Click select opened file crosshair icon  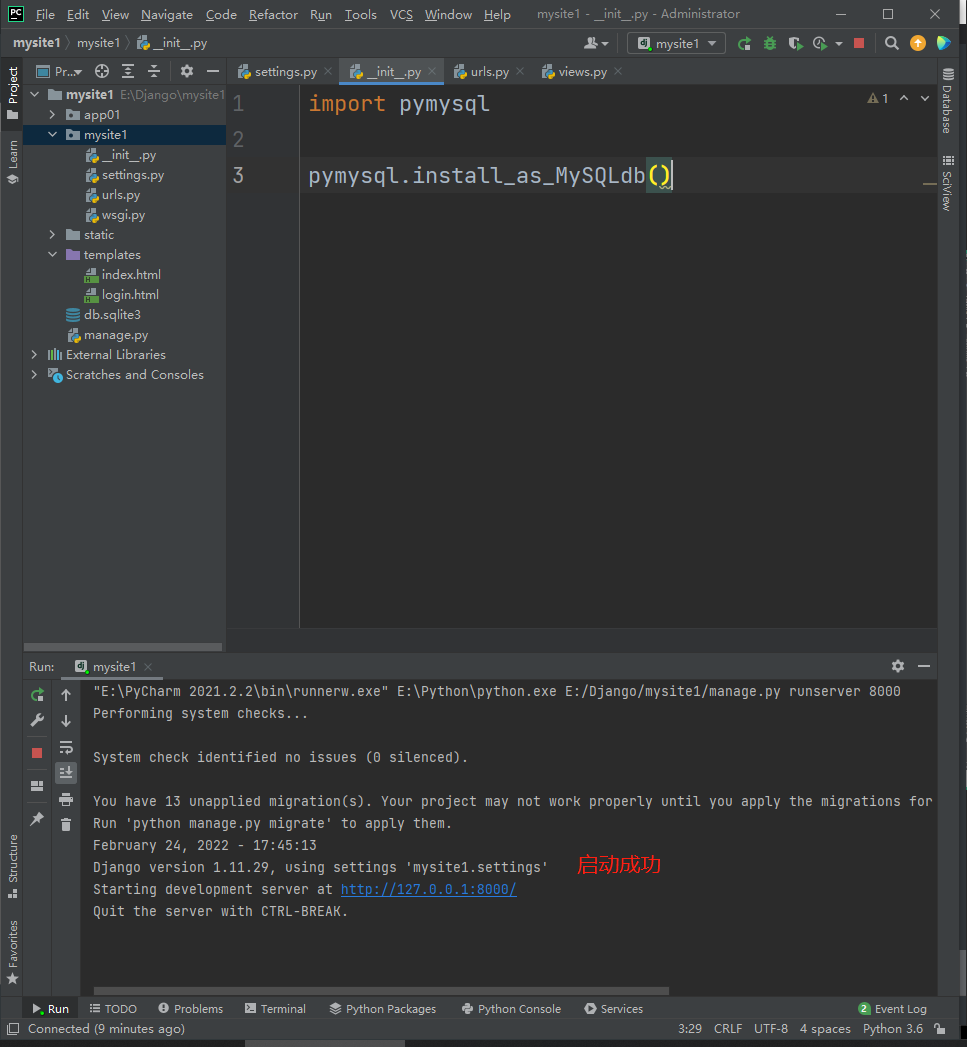(x=102, y=71)
